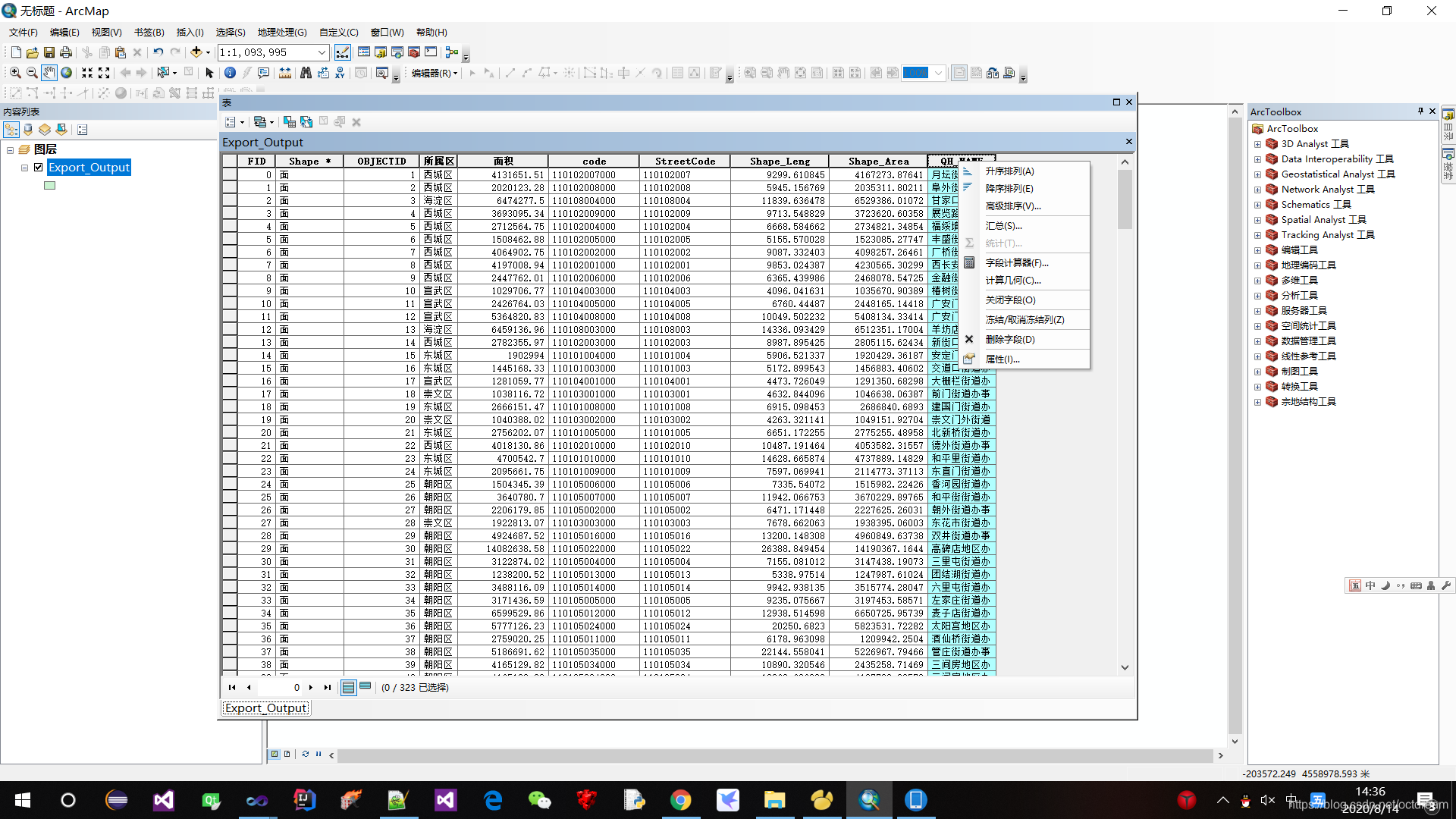Open the map scale dropdown
Viewport: 1456px width, 819px height.
tap(322, 52)
